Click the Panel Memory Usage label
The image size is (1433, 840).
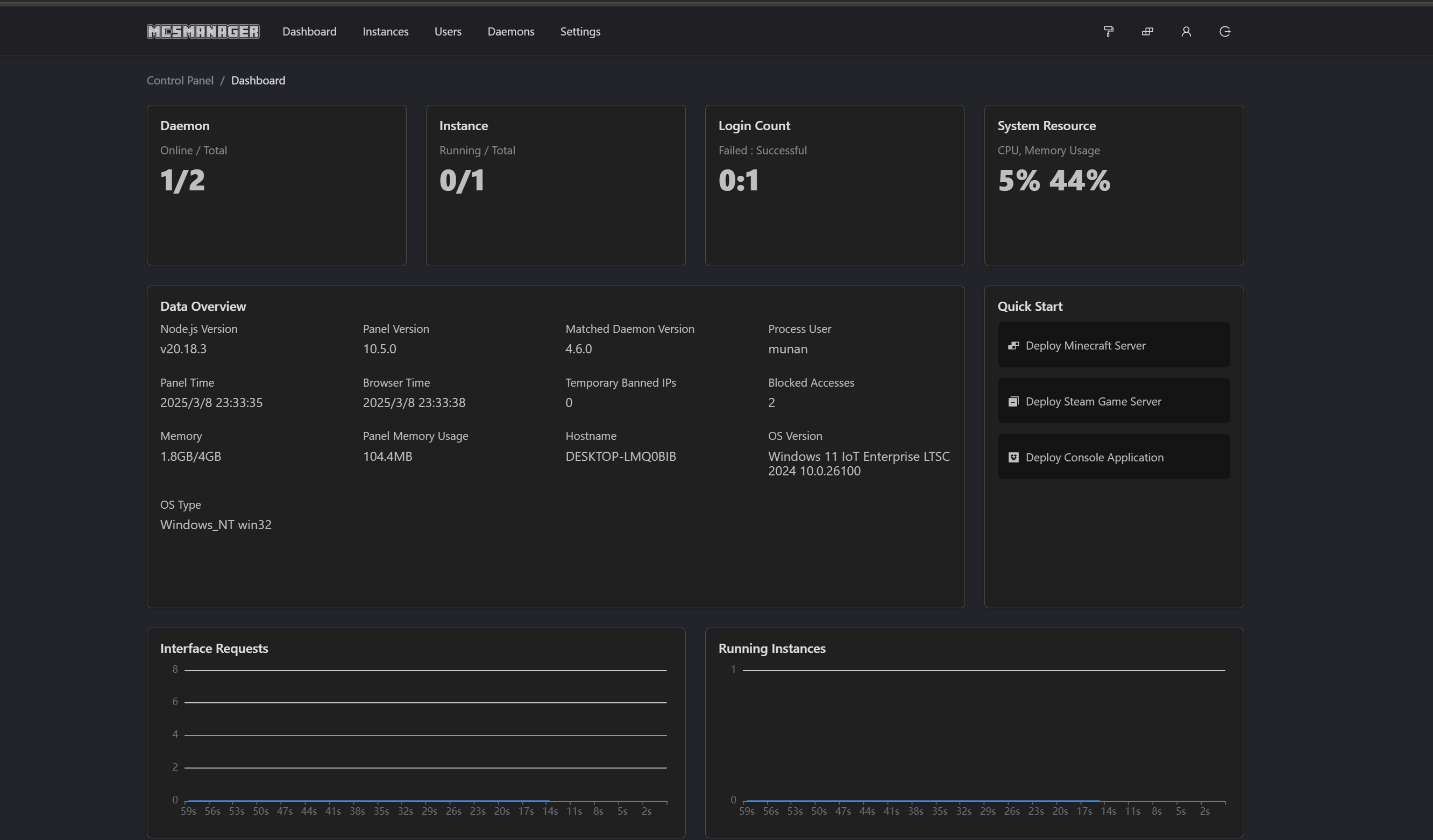pos(415,436)
